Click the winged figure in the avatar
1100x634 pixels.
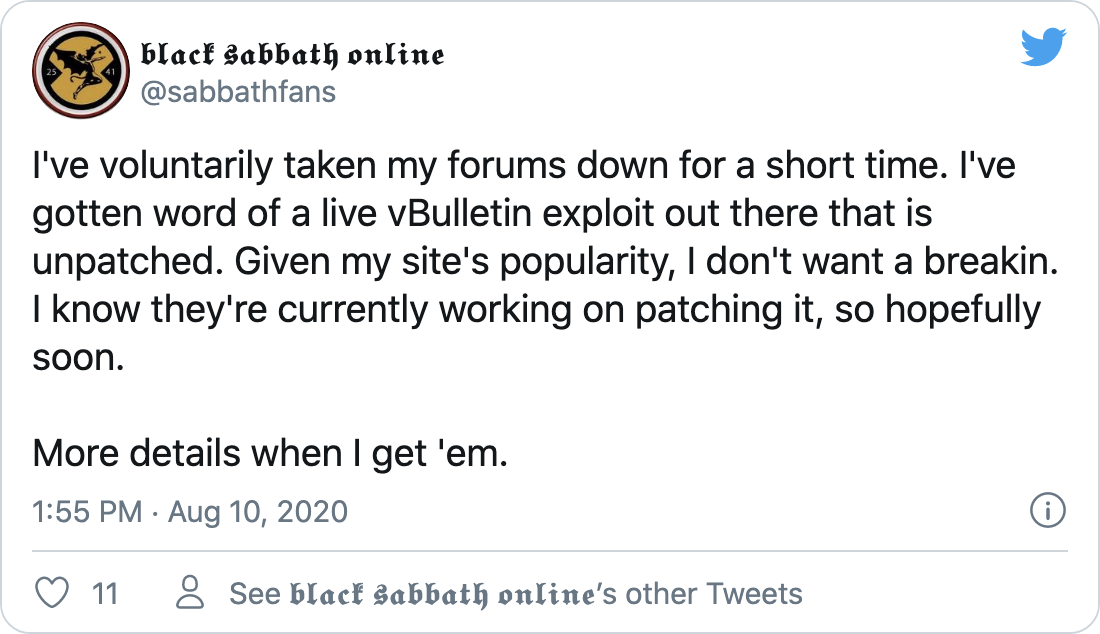click(x=79, y=69)
